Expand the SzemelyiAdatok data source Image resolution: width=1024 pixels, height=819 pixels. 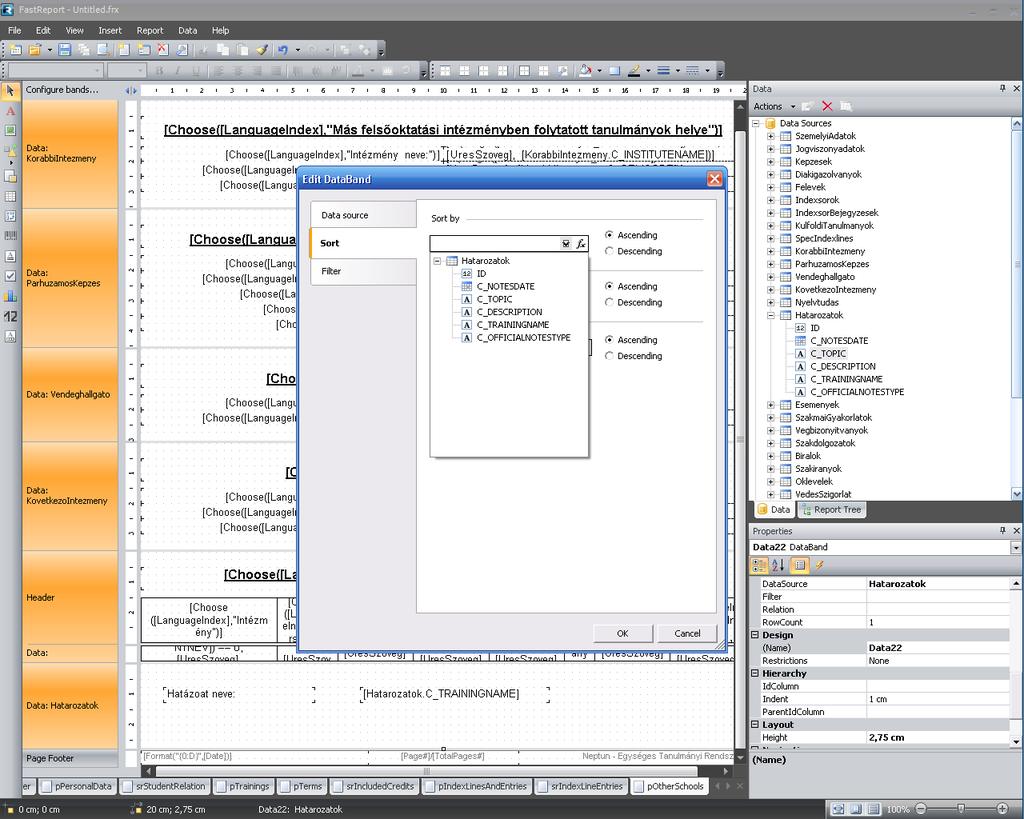[x=771, y=136]
